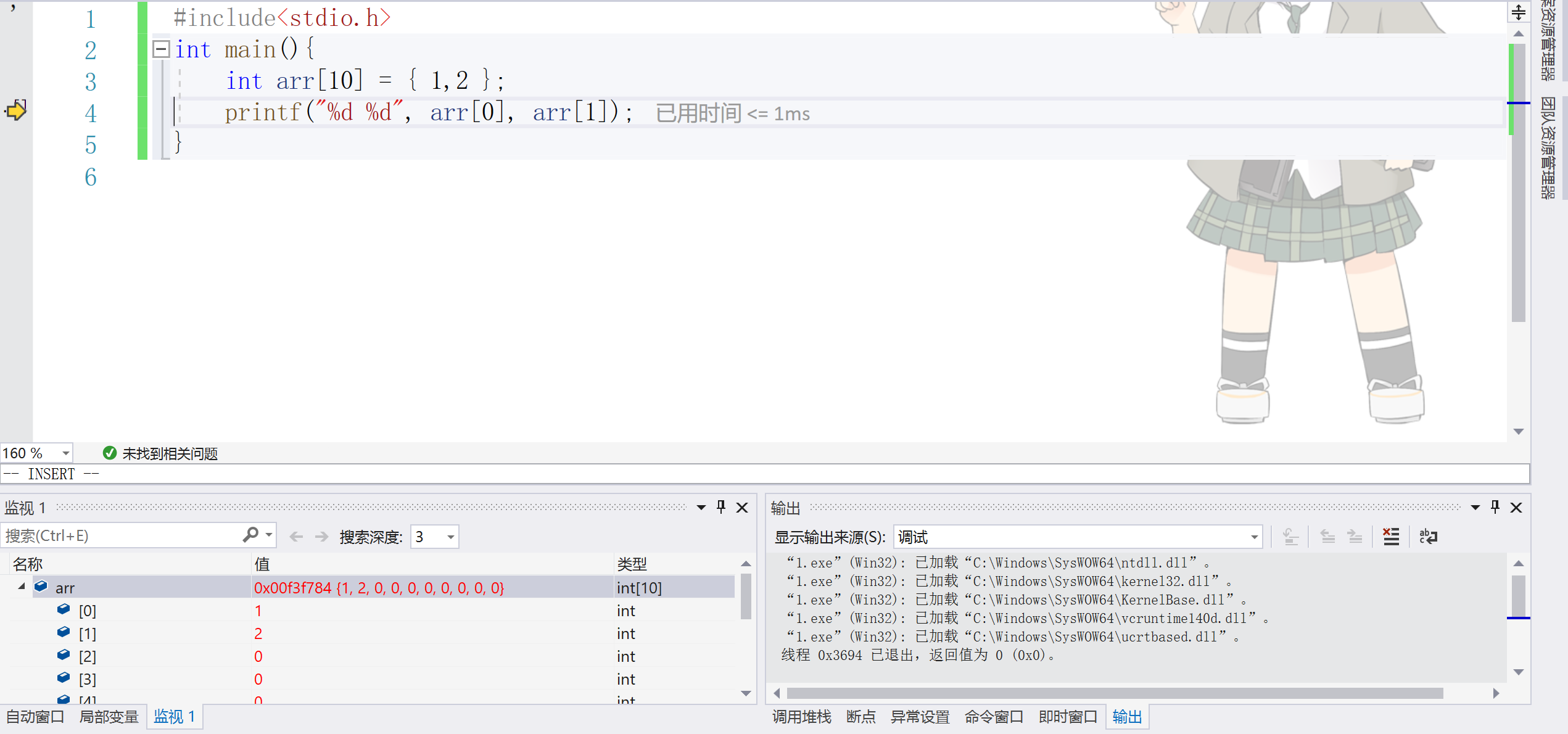Click the search magnifier icon in Watch 1

coord(250,535)
